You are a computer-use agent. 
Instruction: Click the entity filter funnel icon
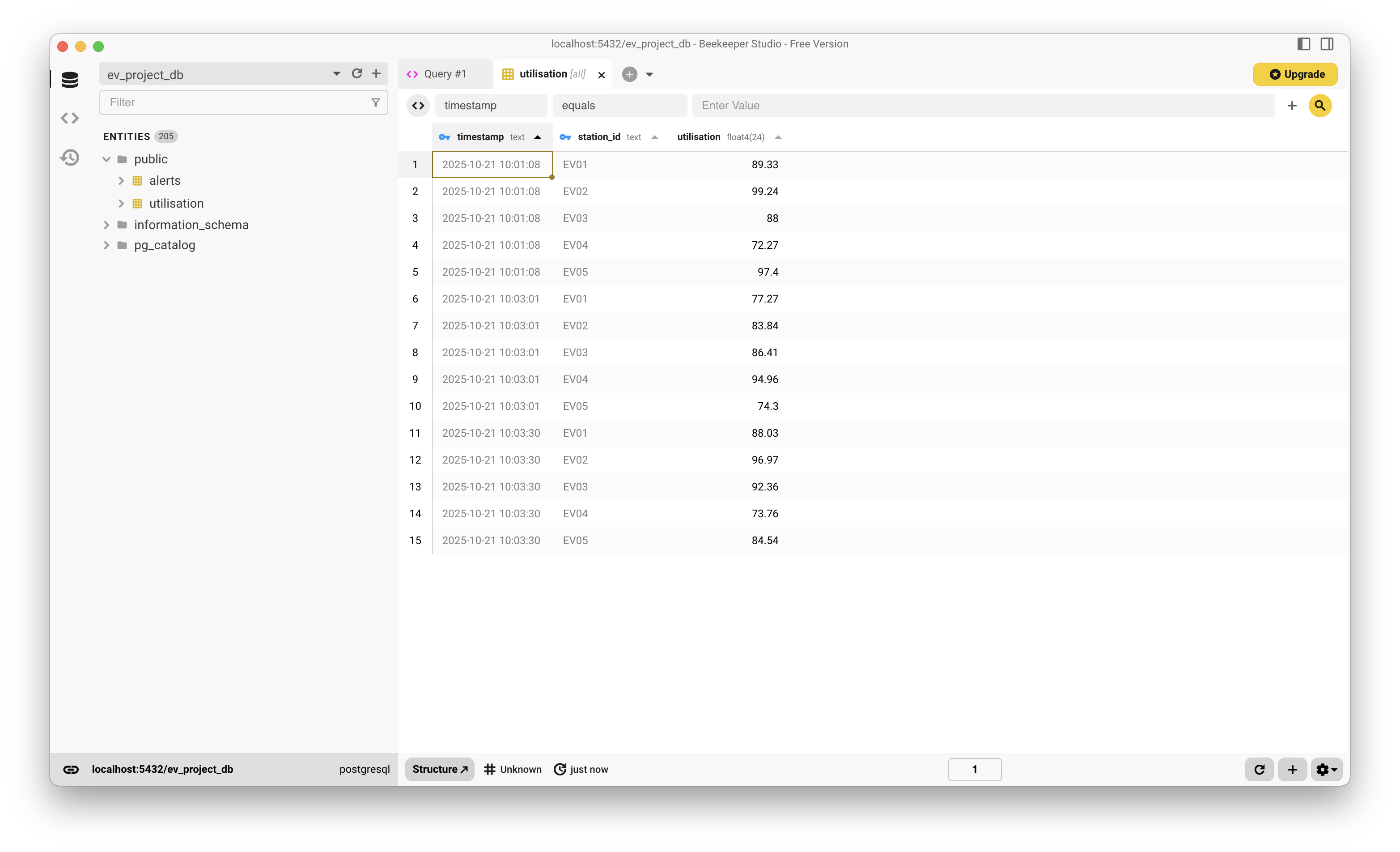376,103
